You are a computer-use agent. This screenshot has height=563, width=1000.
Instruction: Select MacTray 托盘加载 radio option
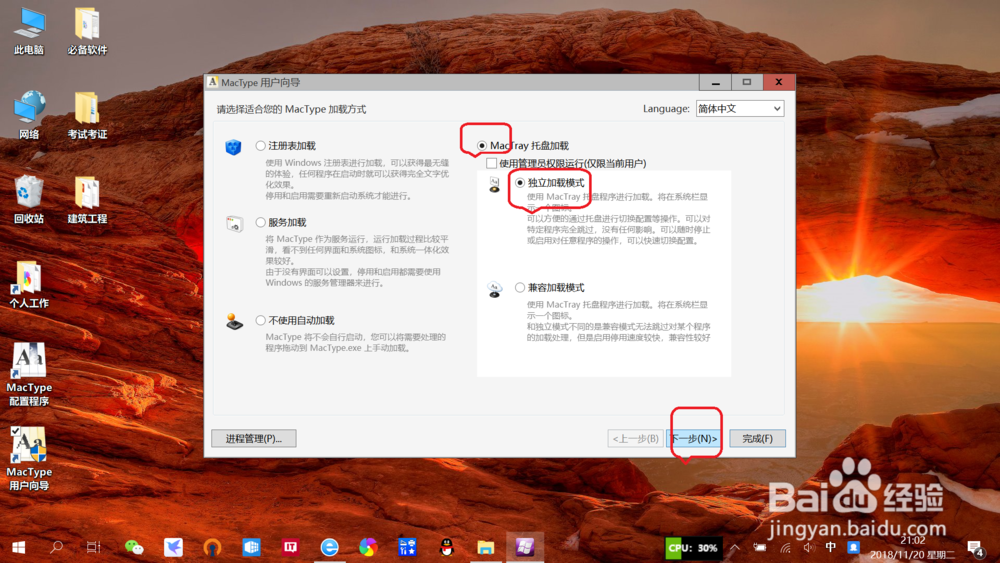[x=482, y=145]
